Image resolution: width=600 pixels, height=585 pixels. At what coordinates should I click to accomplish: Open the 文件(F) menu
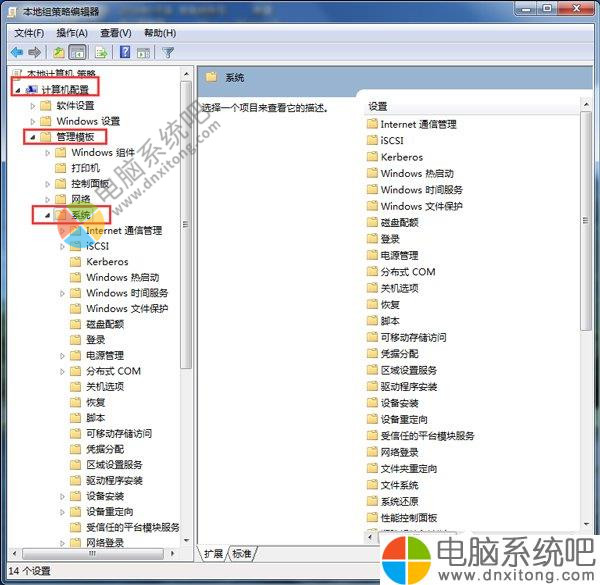pos(30,32)
